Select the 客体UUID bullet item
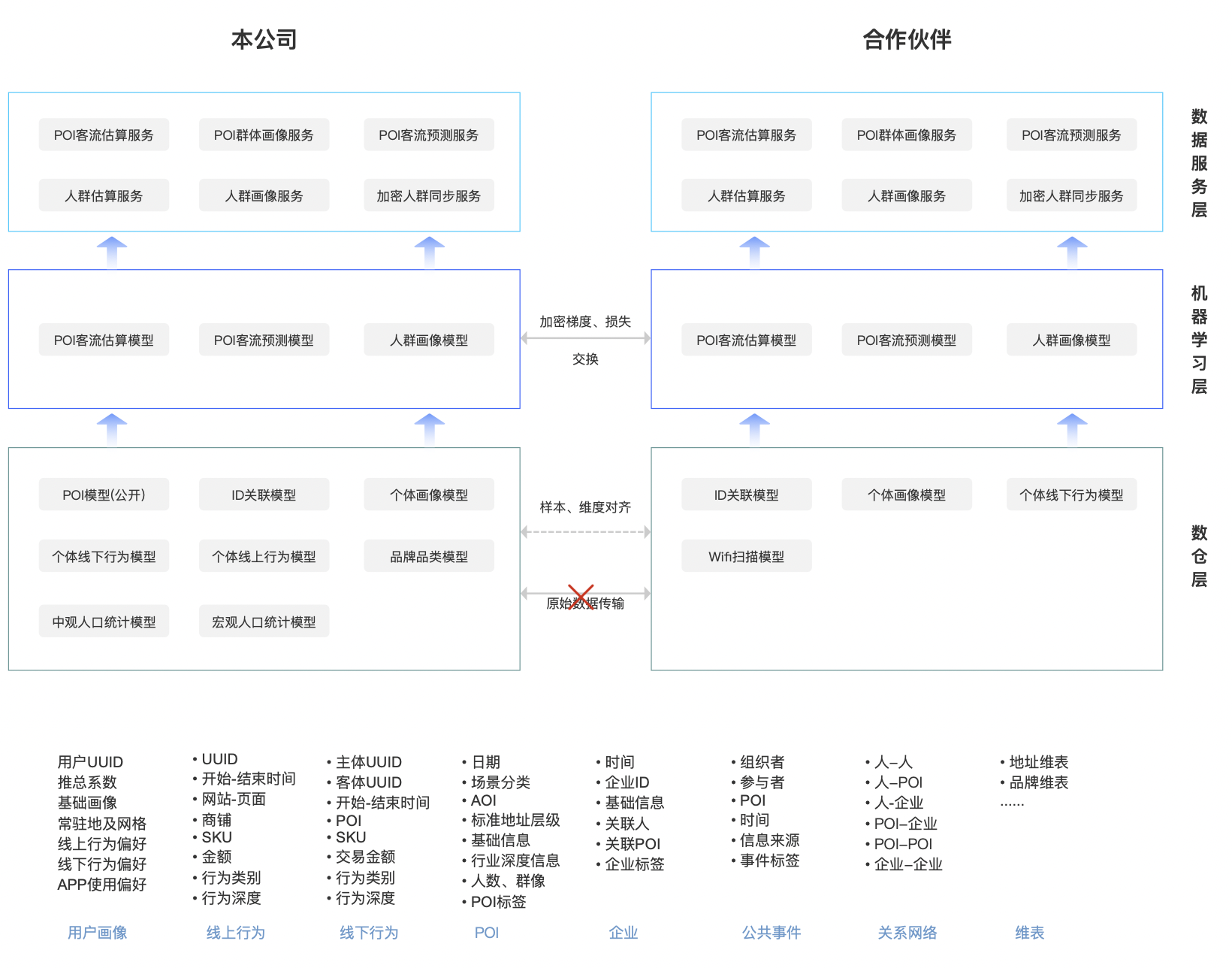Viewport: 1232px width, 968px height. pyautogui.click(x=364, y=782)
